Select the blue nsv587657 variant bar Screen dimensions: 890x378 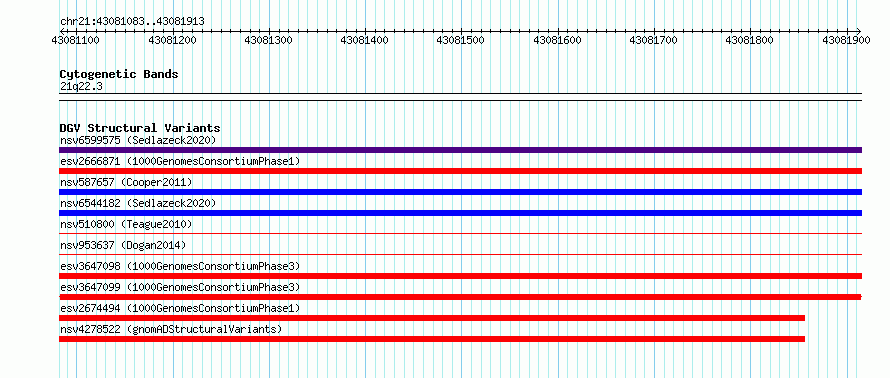click(x=460, y=192)
